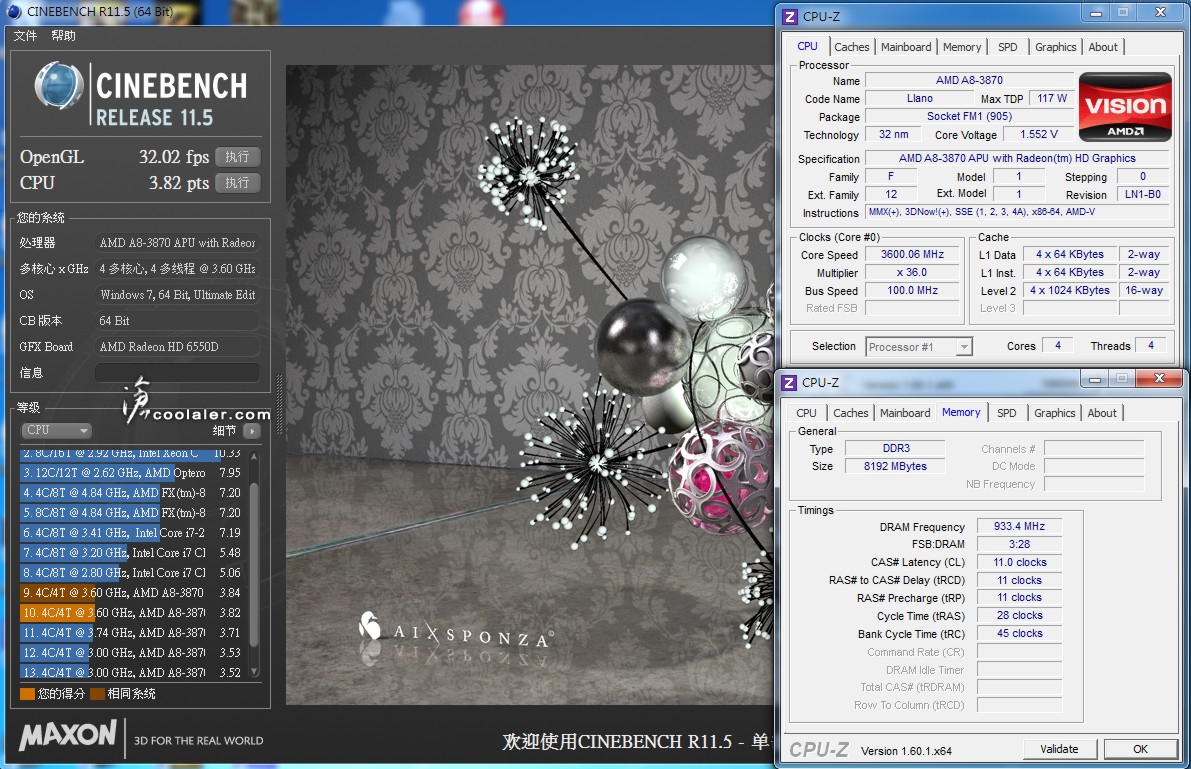Viewport: 1191px width, 769px height.
Task: Open About tab in the memory CPU-Z window
Action: click(1102, 413)
